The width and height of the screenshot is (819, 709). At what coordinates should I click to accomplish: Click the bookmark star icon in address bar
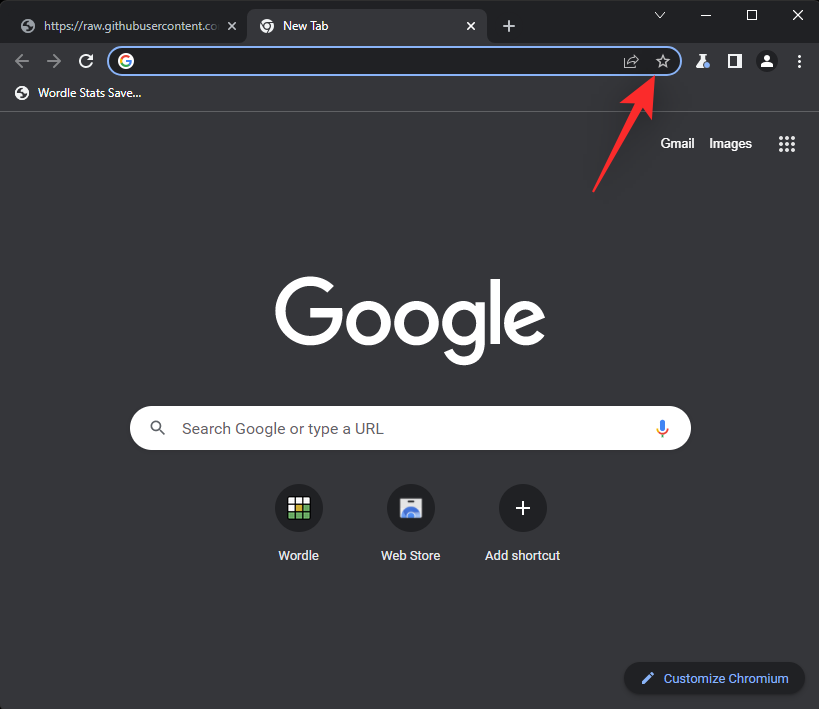click(662, 62)
